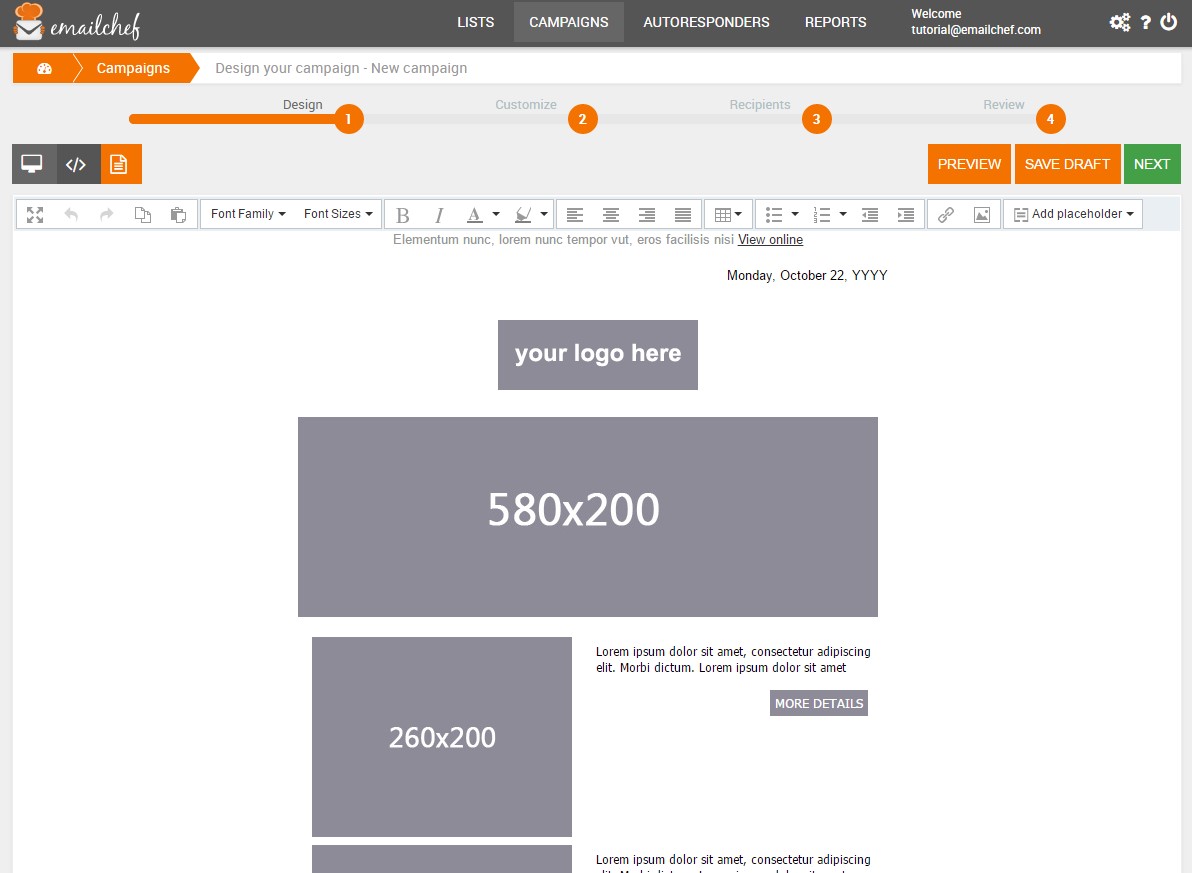1192x873 pixels.
Task: Open the Add placeholder dropdown
Action: (x=1073, y=214)
